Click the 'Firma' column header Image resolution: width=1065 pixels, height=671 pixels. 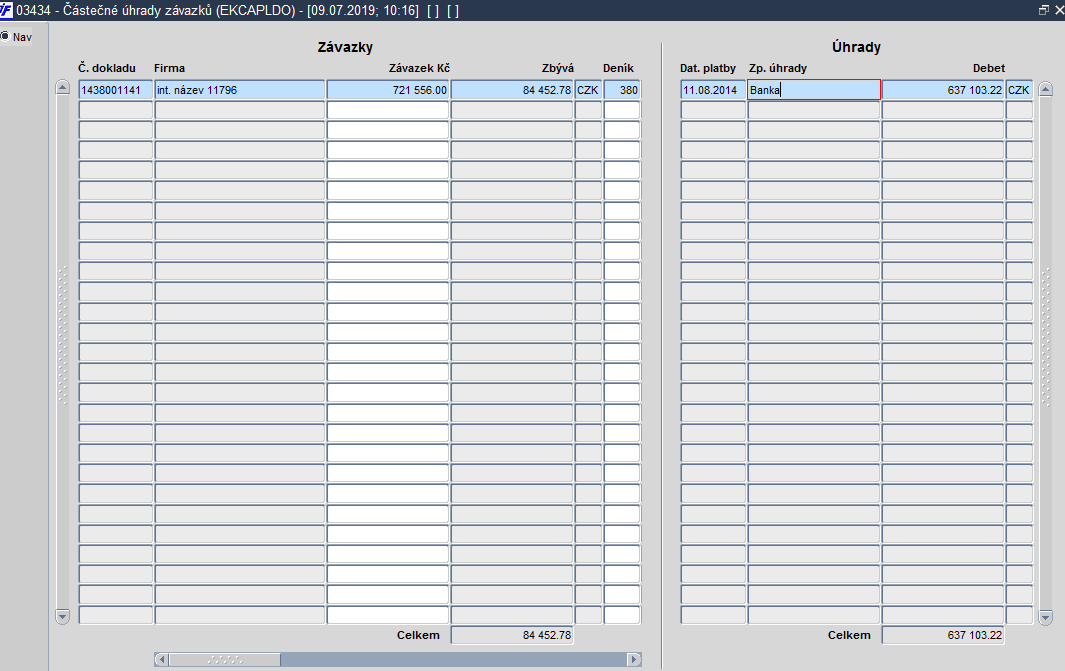coord(169,68)
